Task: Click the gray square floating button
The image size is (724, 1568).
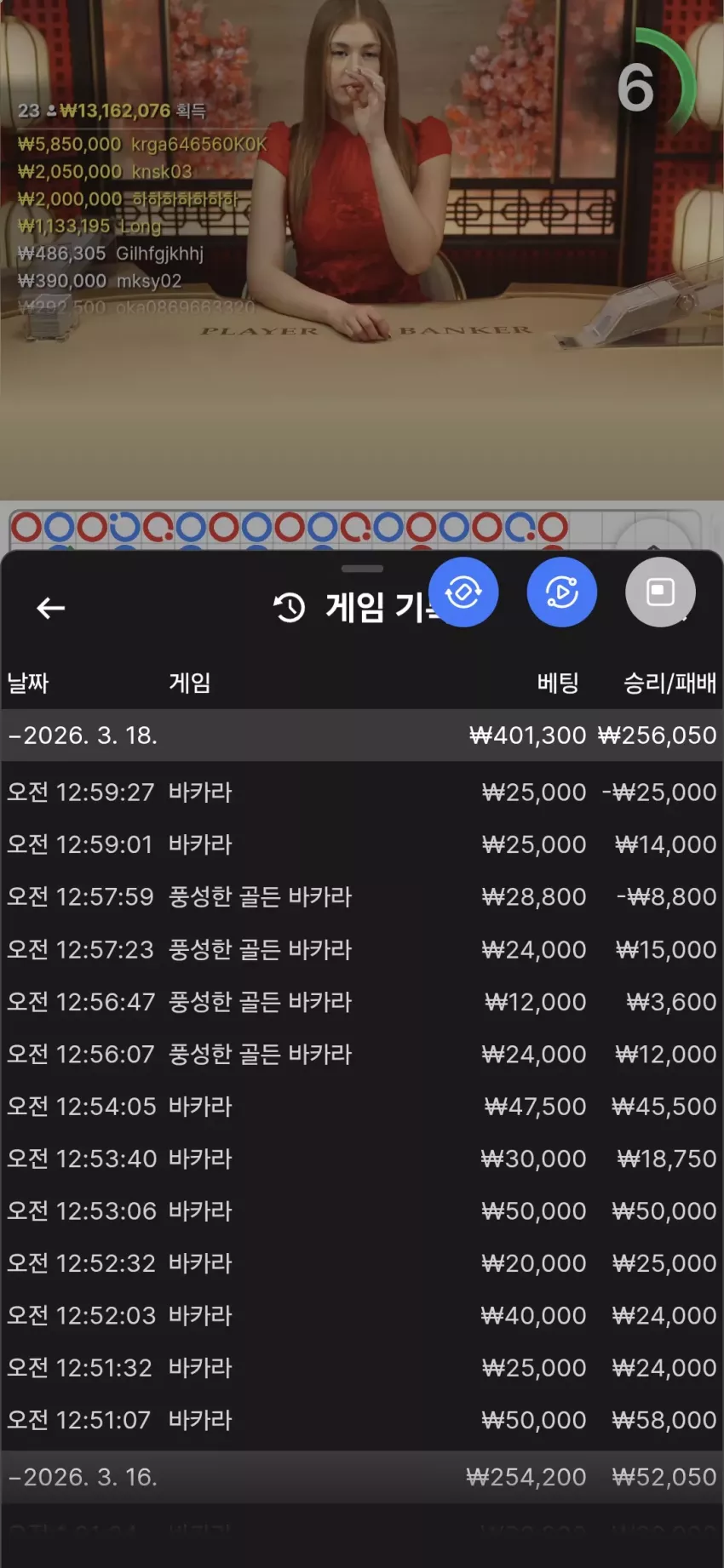Action: pyautogui.click(x=661, y=592)
